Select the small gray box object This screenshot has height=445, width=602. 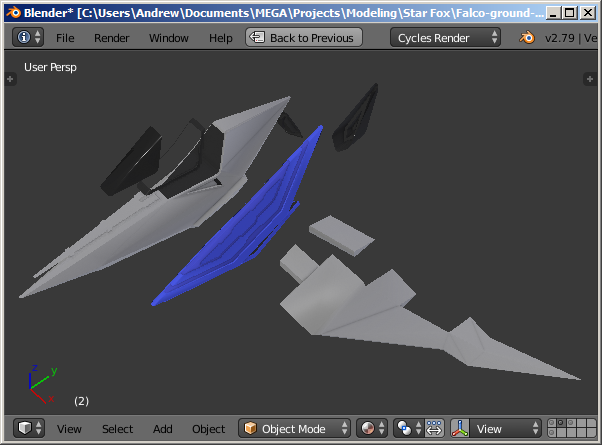click(x=341, y=235)
